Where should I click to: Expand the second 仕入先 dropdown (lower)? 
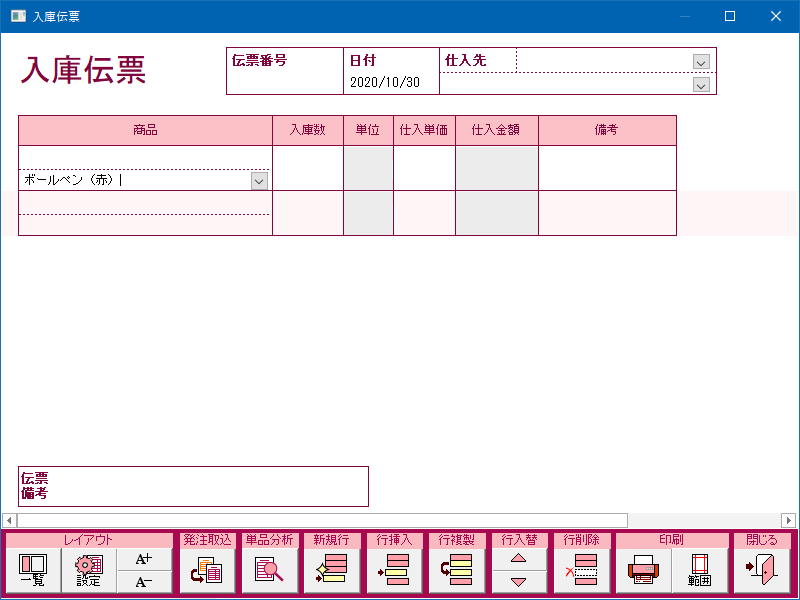[x=701, y=85]
